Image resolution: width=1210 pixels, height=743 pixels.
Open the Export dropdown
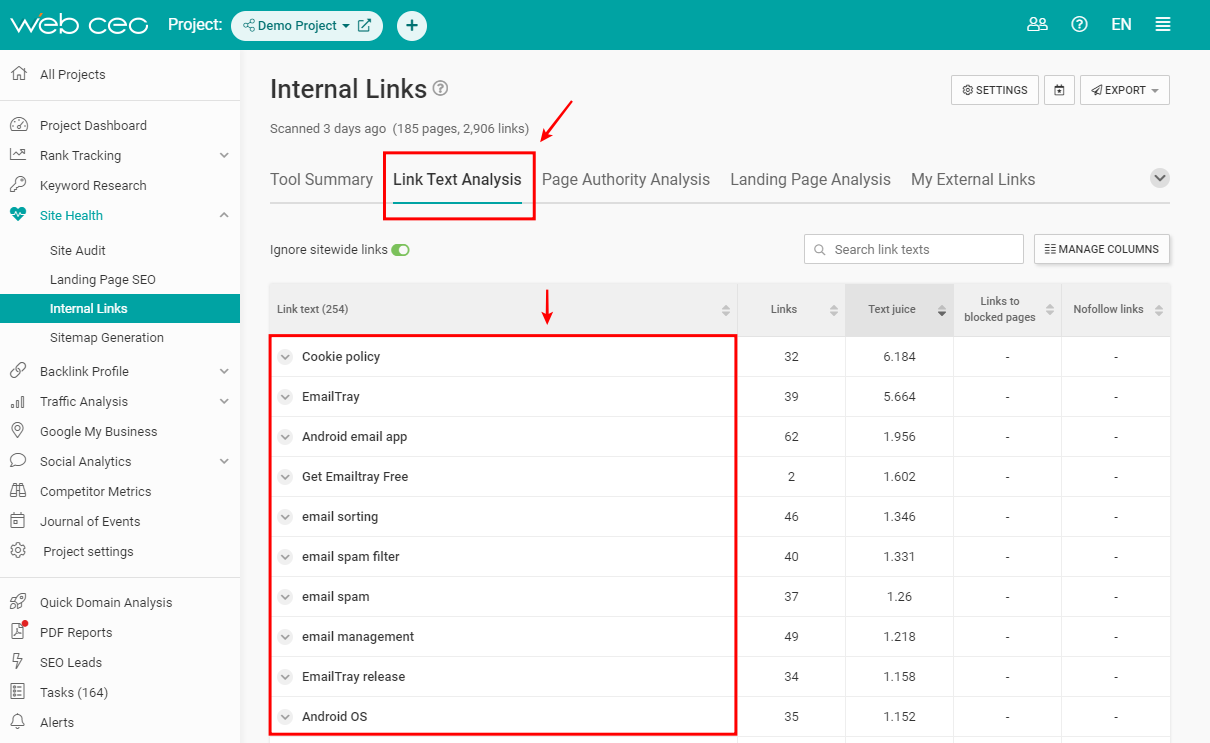1124,90
